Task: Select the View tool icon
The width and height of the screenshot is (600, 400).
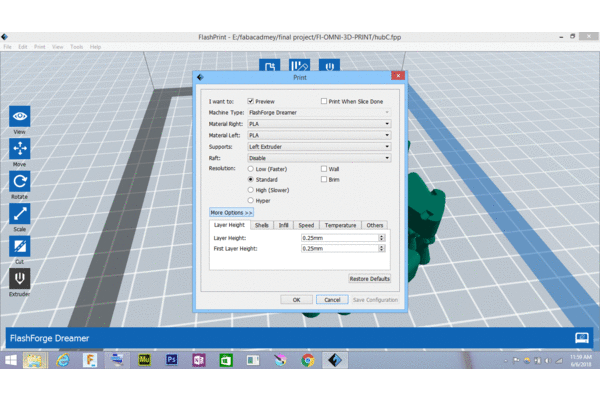Action: coord(20,116)
